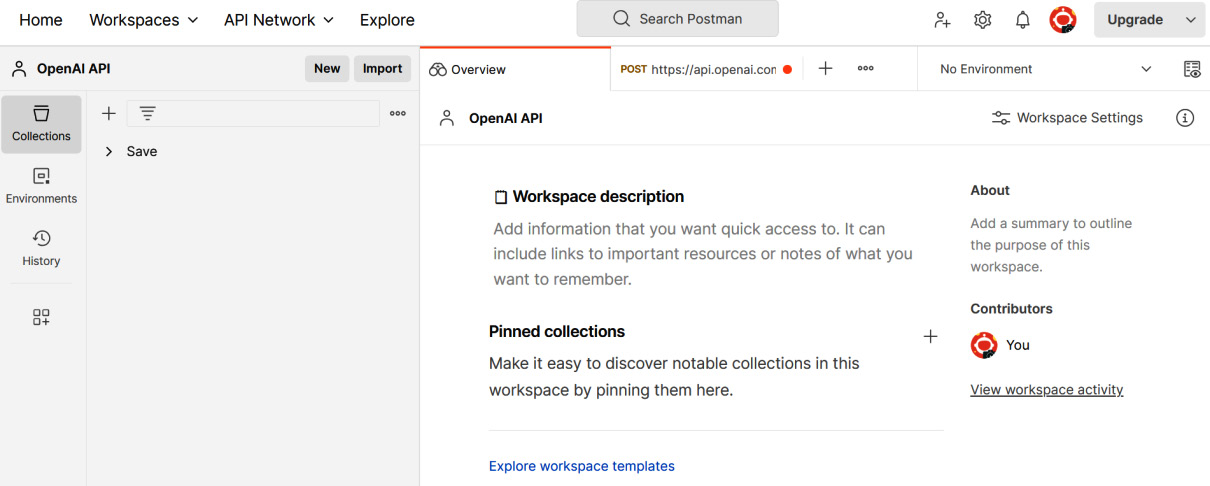Open Explore in the top menu
Screen dimensions: 1210x486
[x=387, y=20]
